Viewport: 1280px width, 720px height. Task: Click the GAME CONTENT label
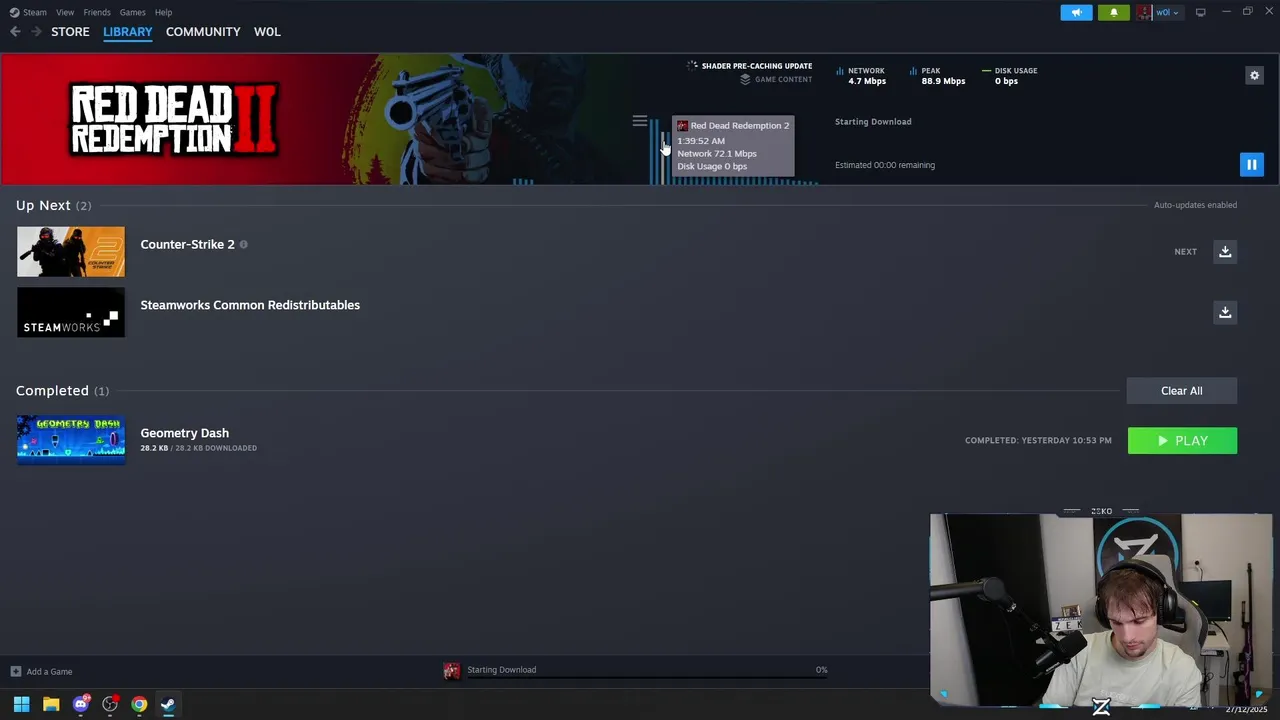(x=783, y=79)
